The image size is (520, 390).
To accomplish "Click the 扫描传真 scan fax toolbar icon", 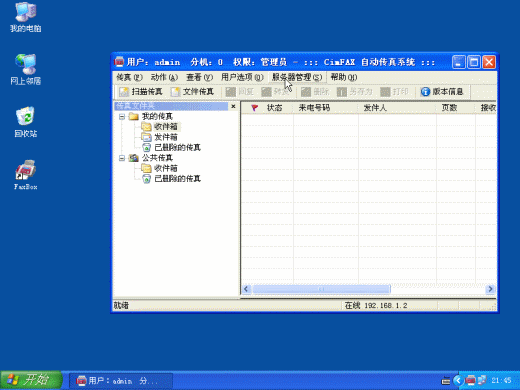I will (x=124, y=92).
